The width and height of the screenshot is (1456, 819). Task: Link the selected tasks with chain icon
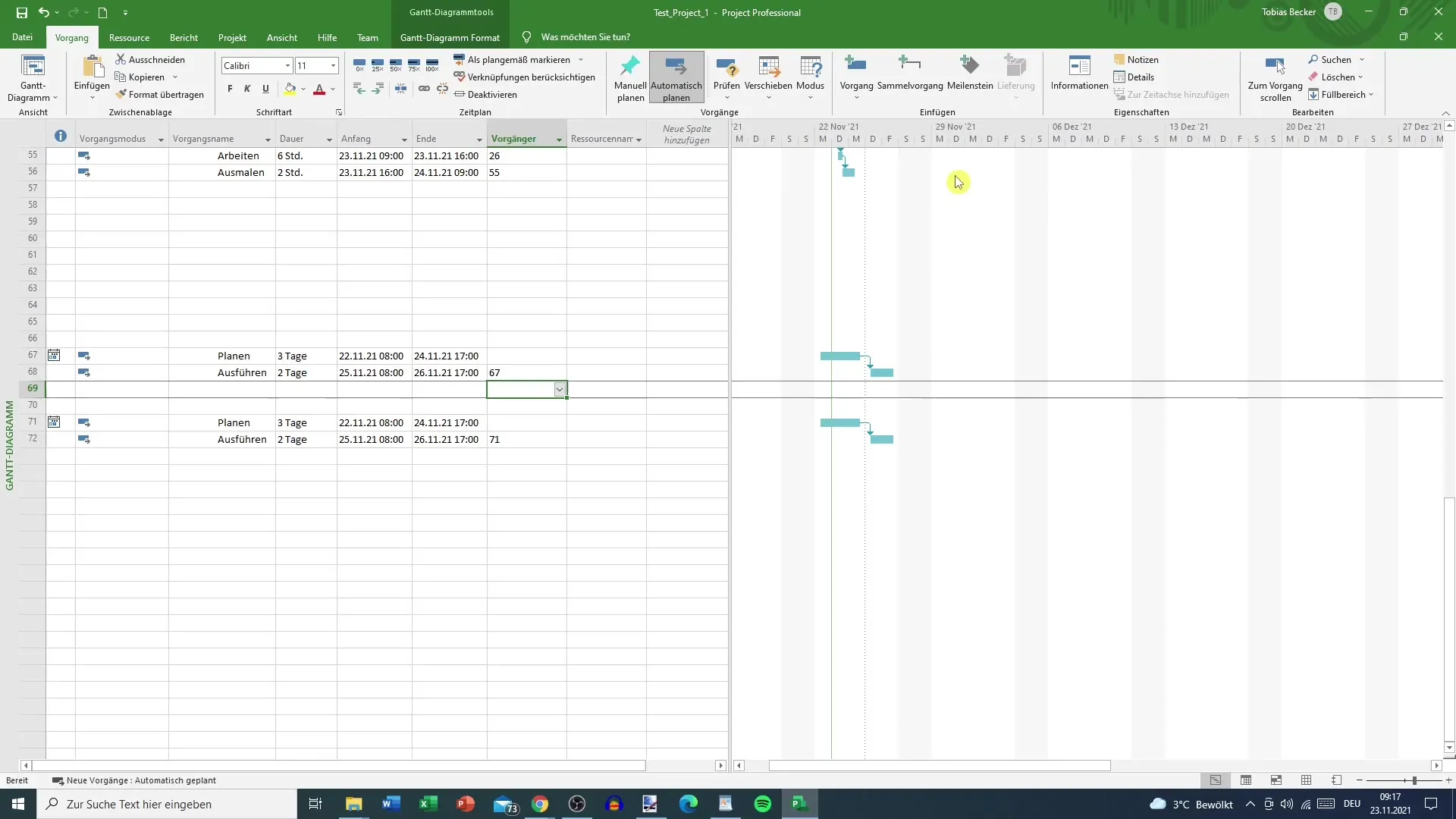(424, 89)
